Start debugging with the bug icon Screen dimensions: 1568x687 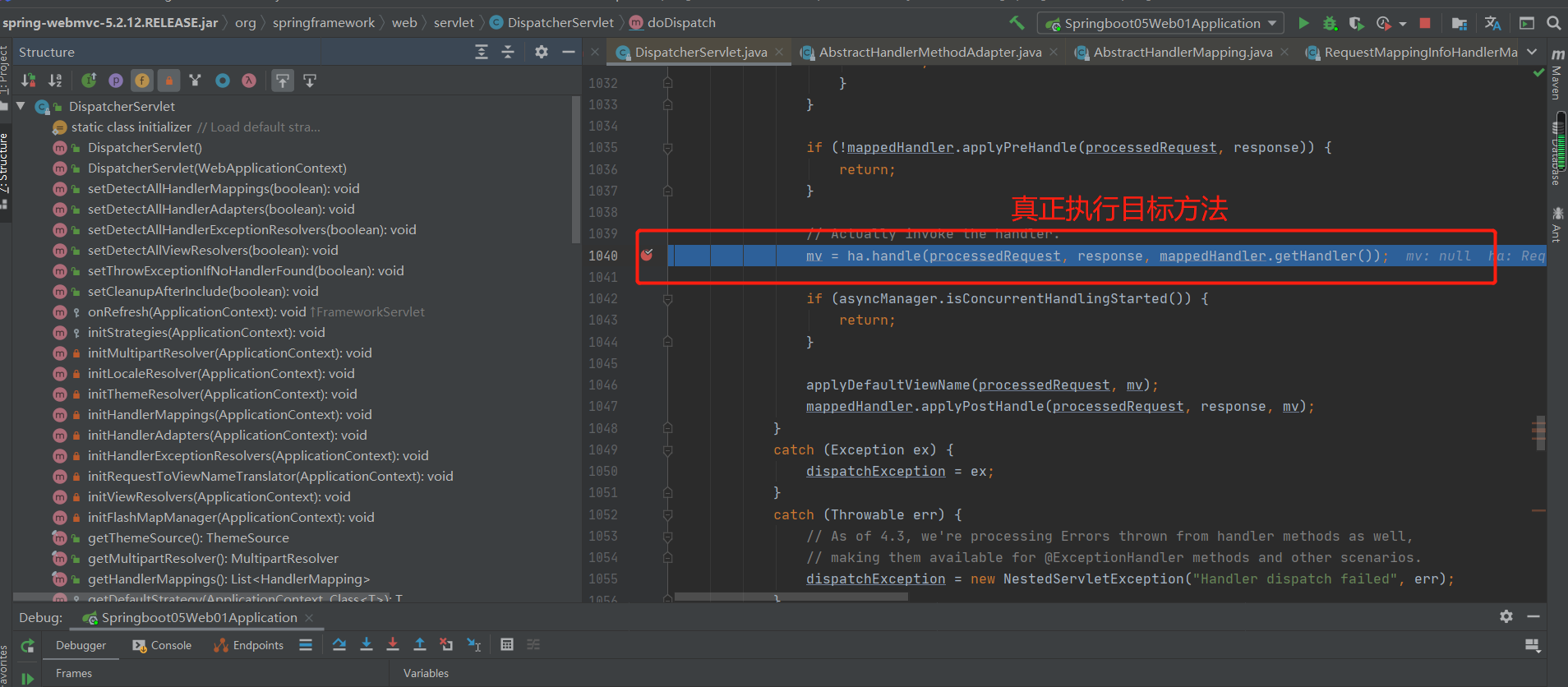point(1330,23)
